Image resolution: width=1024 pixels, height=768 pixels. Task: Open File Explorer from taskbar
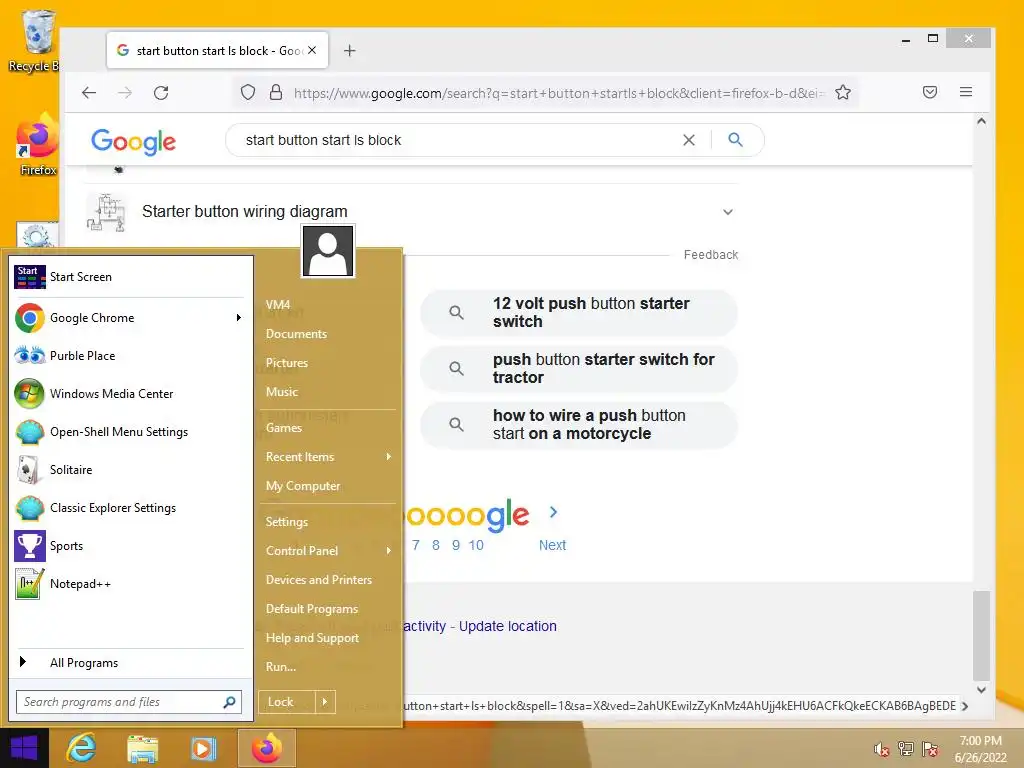[x=142, y=748]
